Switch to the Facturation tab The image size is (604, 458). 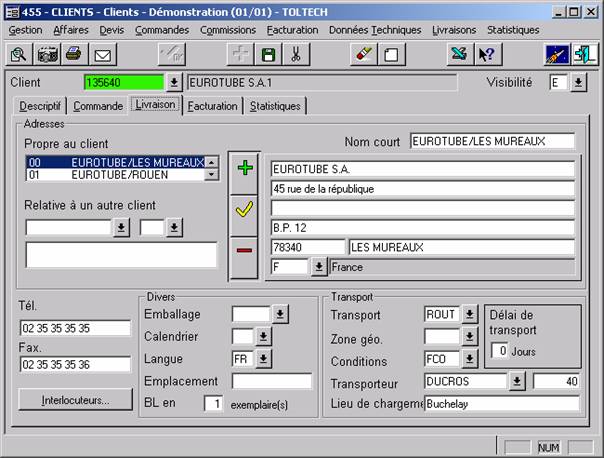click(213, 106)
